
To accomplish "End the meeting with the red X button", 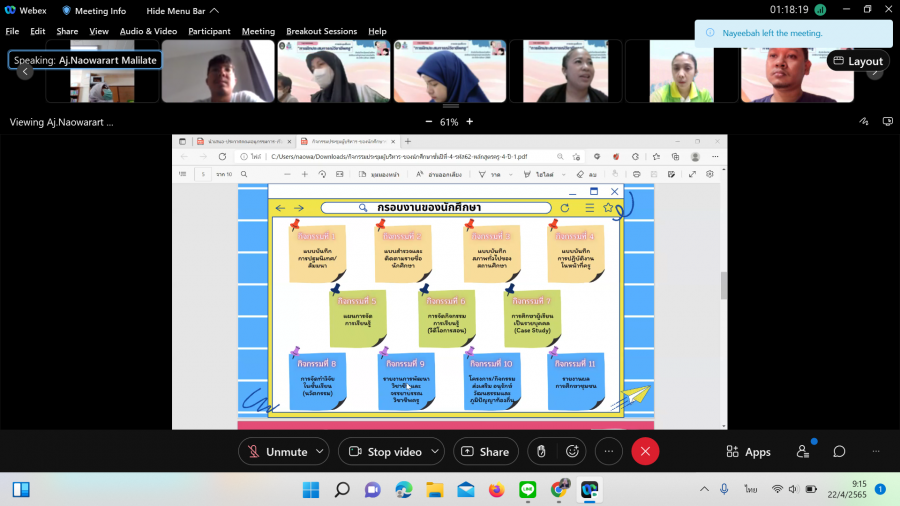I will pyautogui.click(x=645, y=452).
